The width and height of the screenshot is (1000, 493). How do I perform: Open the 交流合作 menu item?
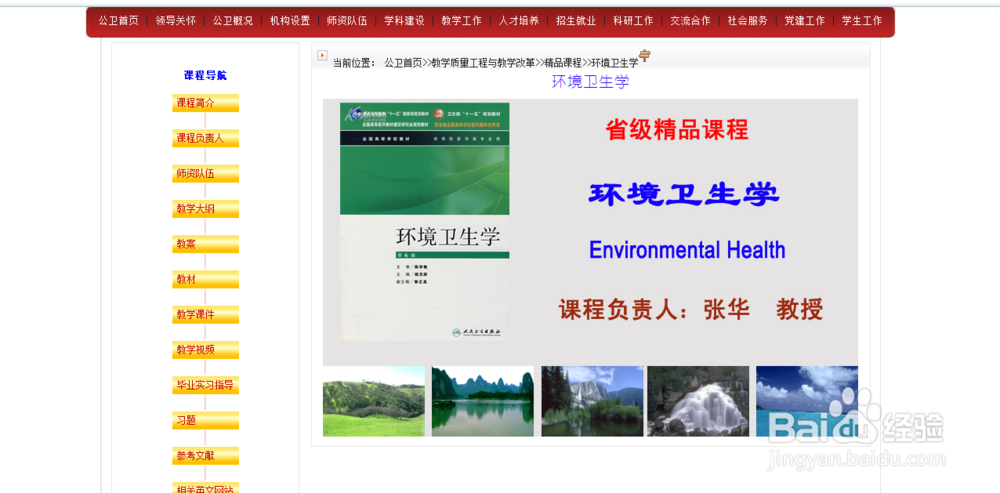(690, 21)
